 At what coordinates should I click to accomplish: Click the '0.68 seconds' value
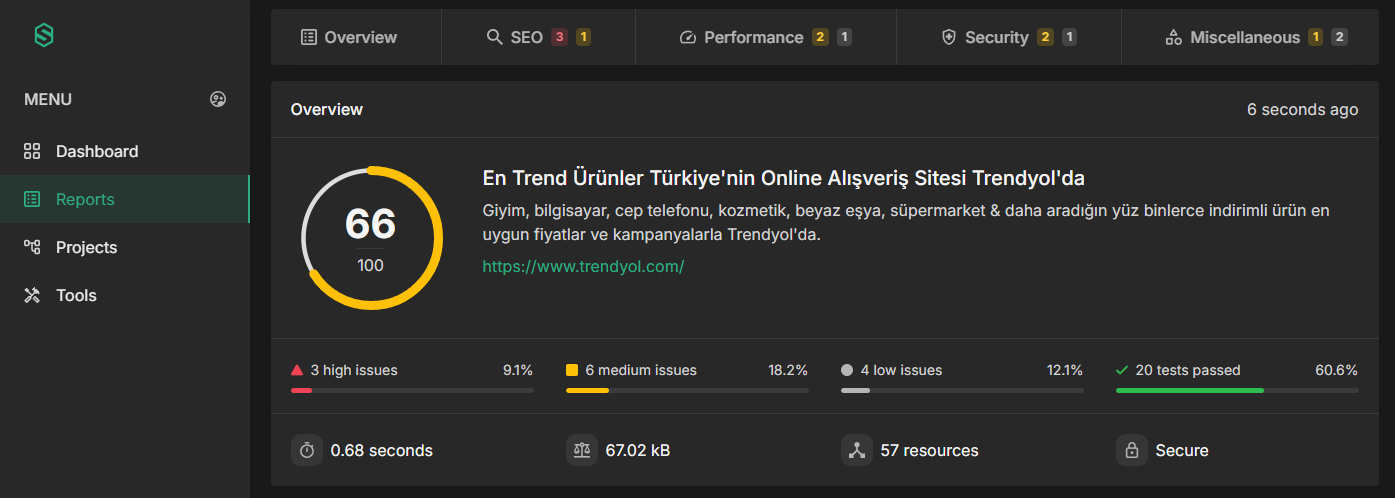(382, 450)
